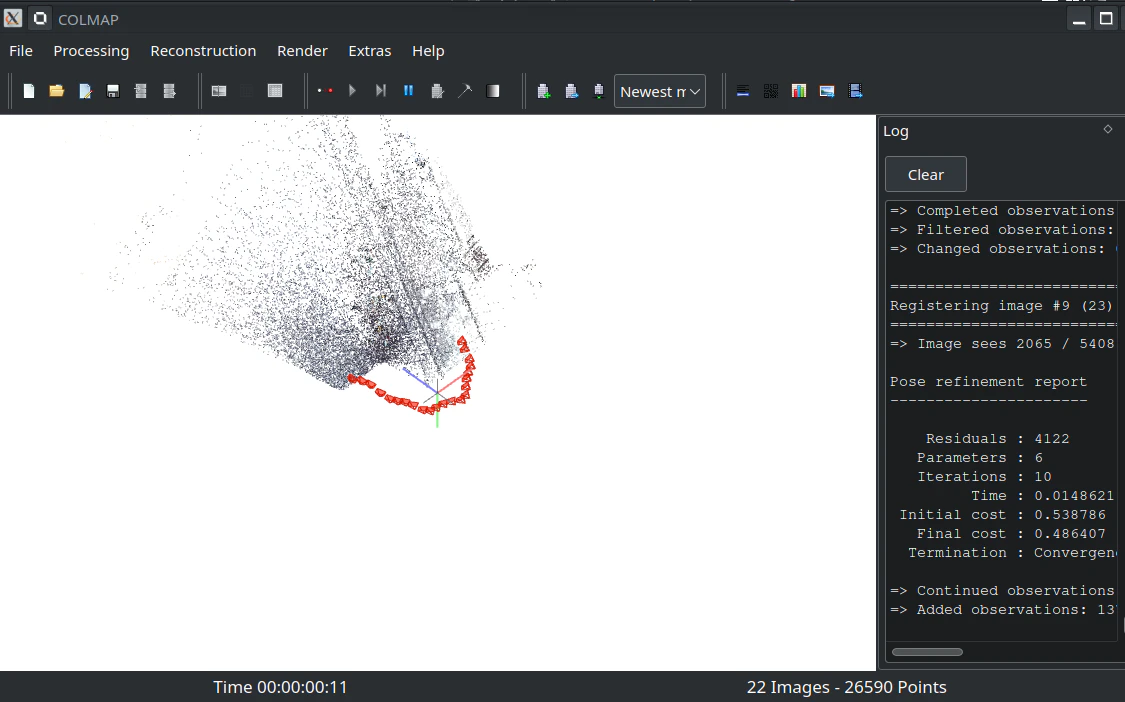Open the Render menu
1125x702 pixels.
pos(302,51)
